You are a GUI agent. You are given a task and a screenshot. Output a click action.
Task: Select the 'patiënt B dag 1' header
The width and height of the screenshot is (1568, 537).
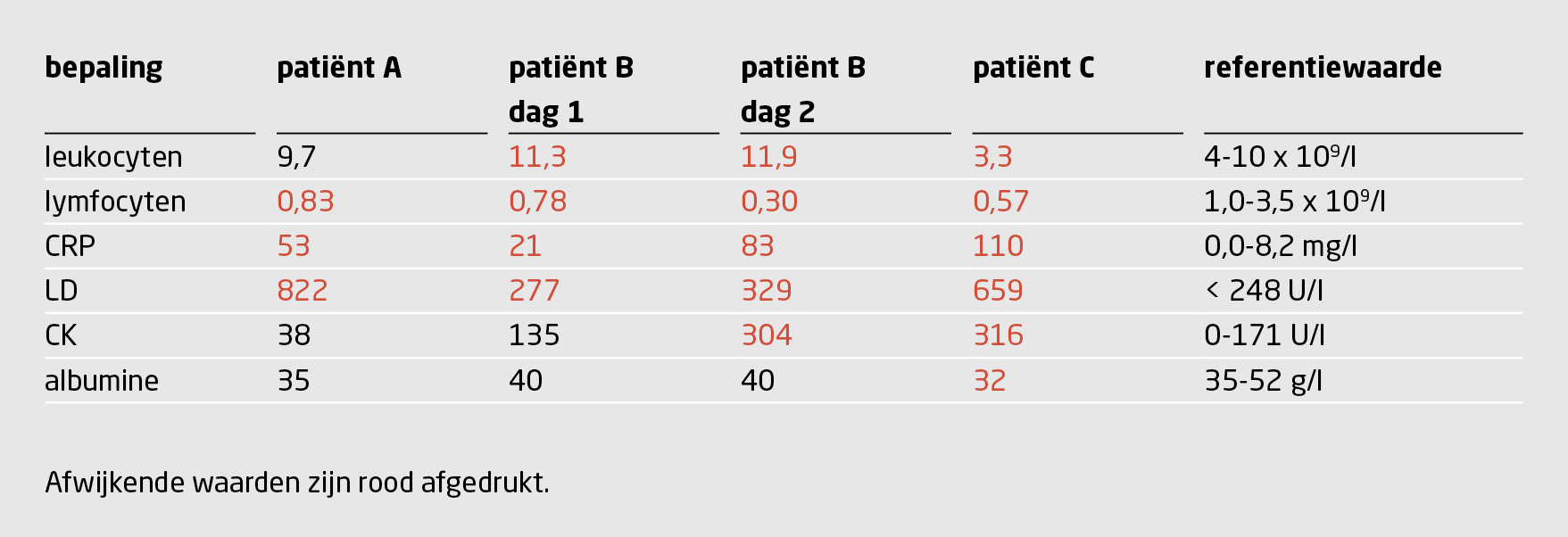pos(571,89)
